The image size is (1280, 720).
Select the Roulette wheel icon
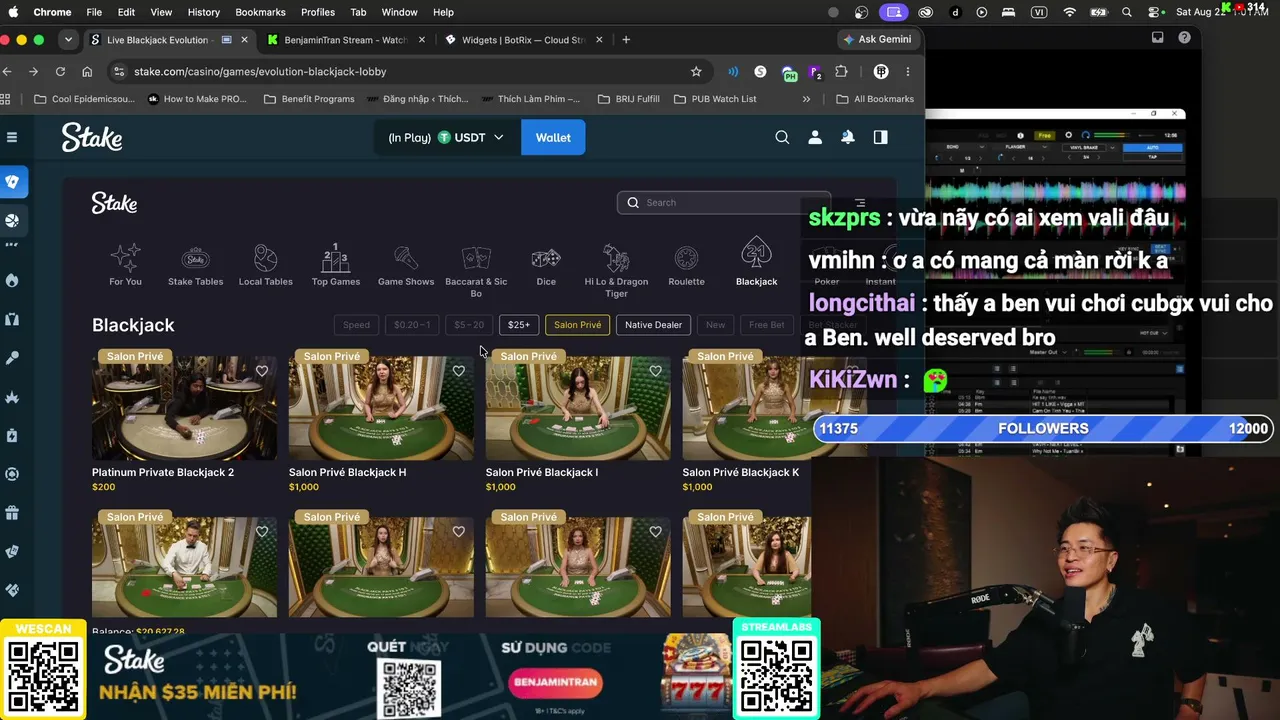coord(686,258)
